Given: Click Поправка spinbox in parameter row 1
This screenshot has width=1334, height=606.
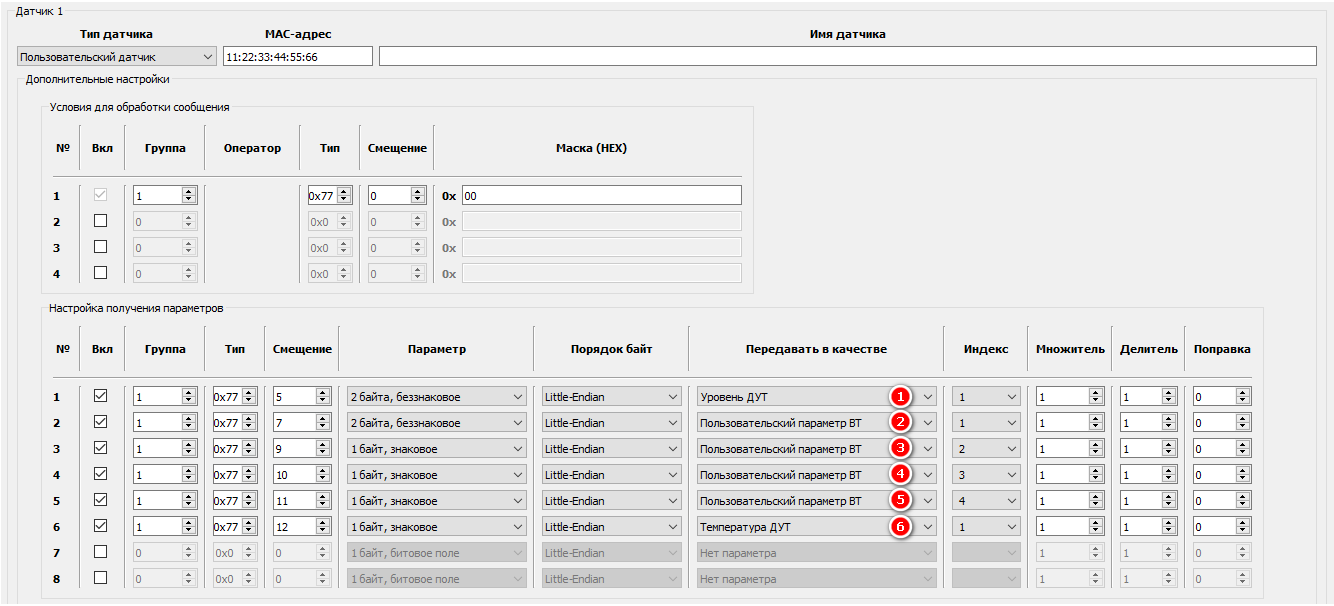Looking at the screenshot, I should 1221,397.
